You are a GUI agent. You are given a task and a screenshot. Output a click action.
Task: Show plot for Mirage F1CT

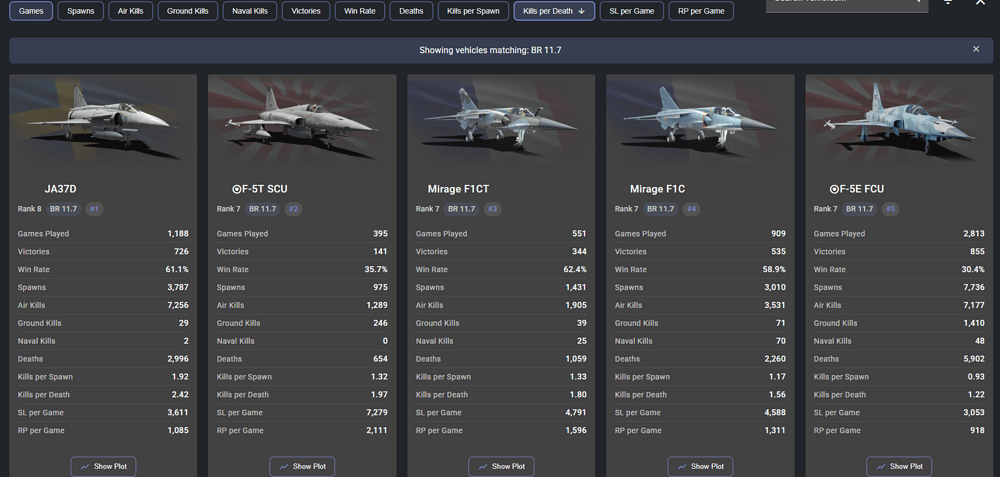[x=501, y=466]
